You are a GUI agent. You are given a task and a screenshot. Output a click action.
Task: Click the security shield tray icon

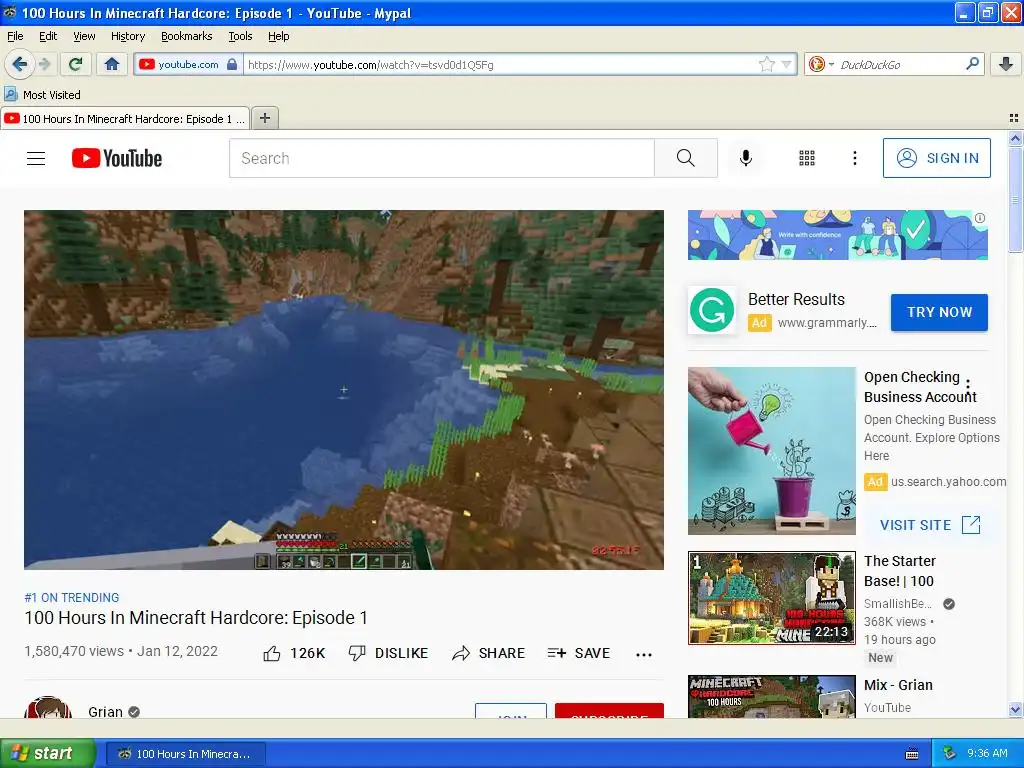click(x=950, y=754)
